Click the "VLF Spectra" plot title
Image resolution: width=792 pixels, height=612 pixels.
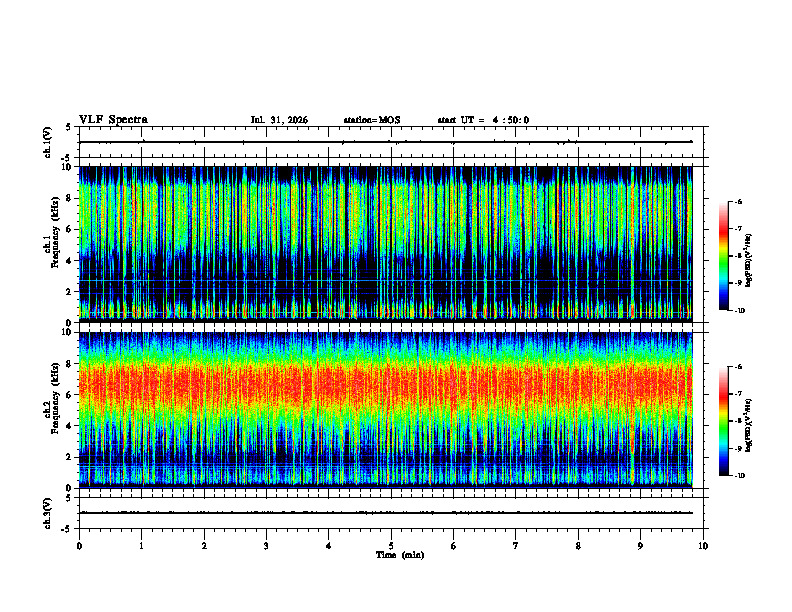click(x=114, y=120)
